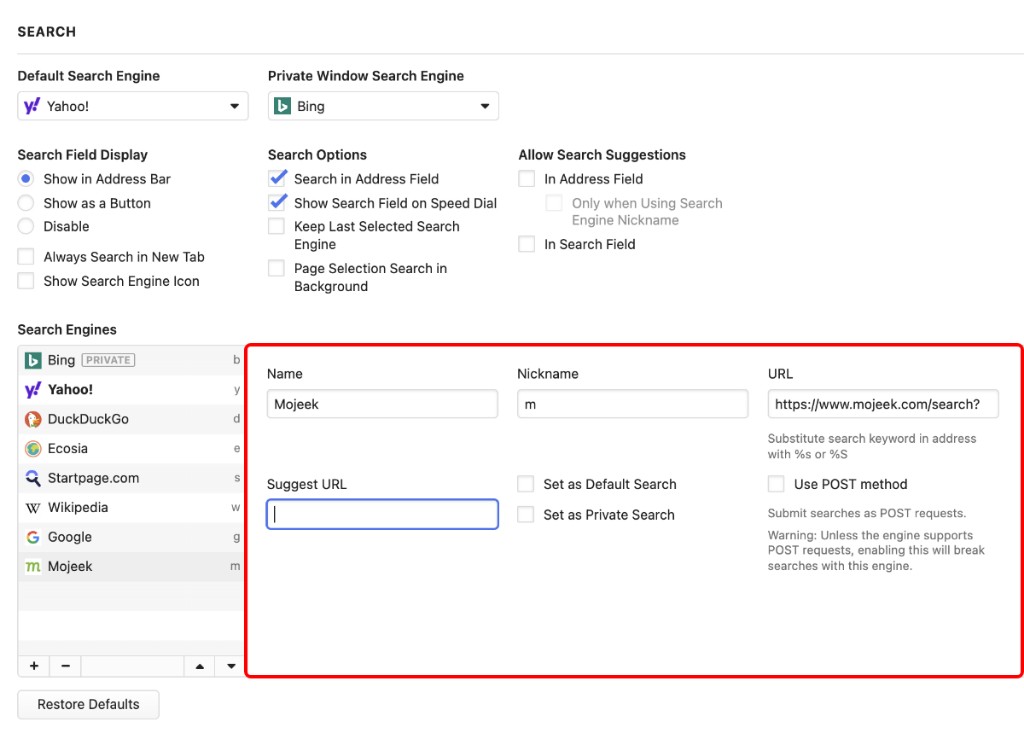Allow suggestions In Address Field

[526, 179]
